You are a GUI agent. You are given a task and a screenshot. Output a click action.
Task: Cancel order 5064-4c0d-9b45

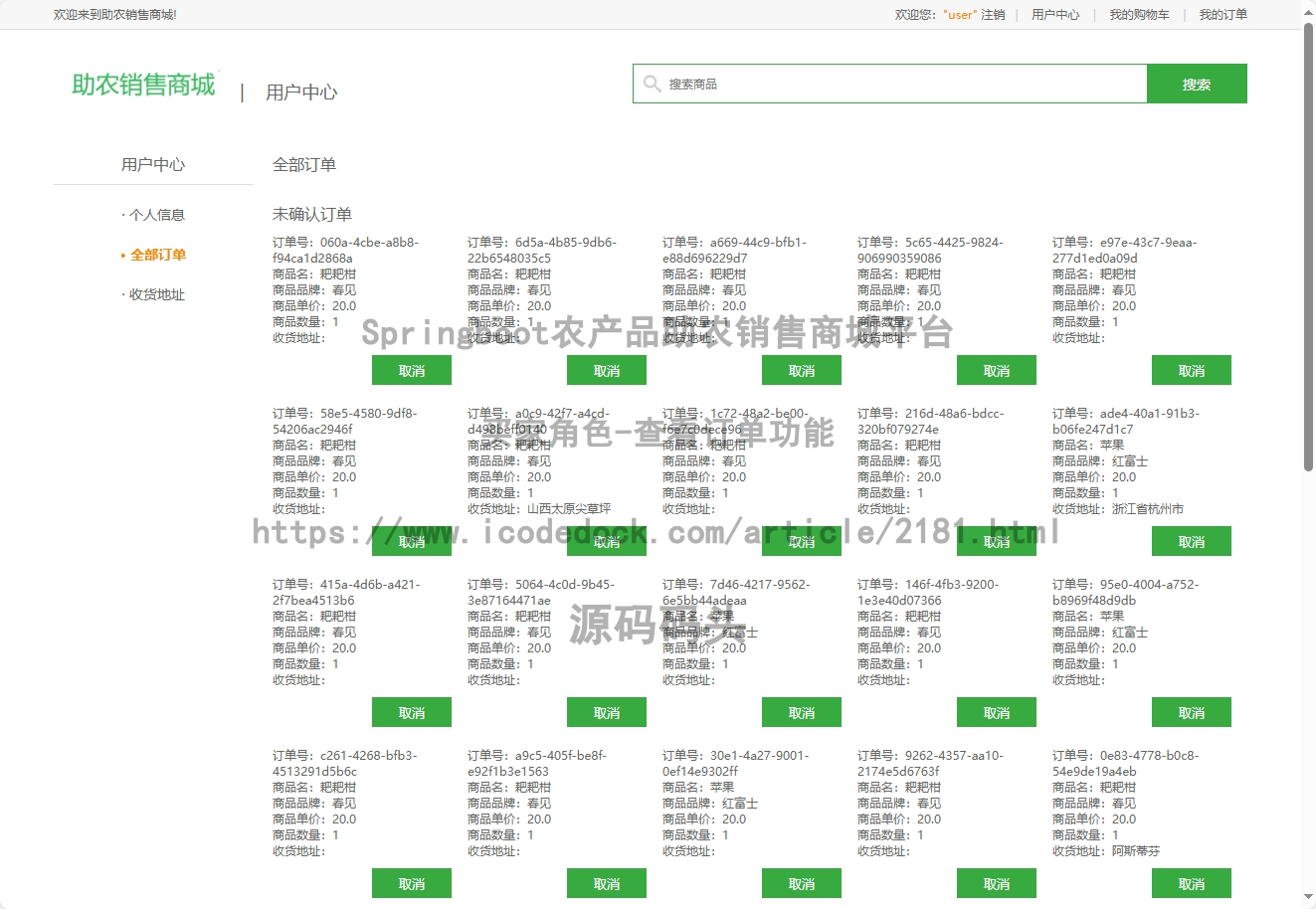[607, 713]
